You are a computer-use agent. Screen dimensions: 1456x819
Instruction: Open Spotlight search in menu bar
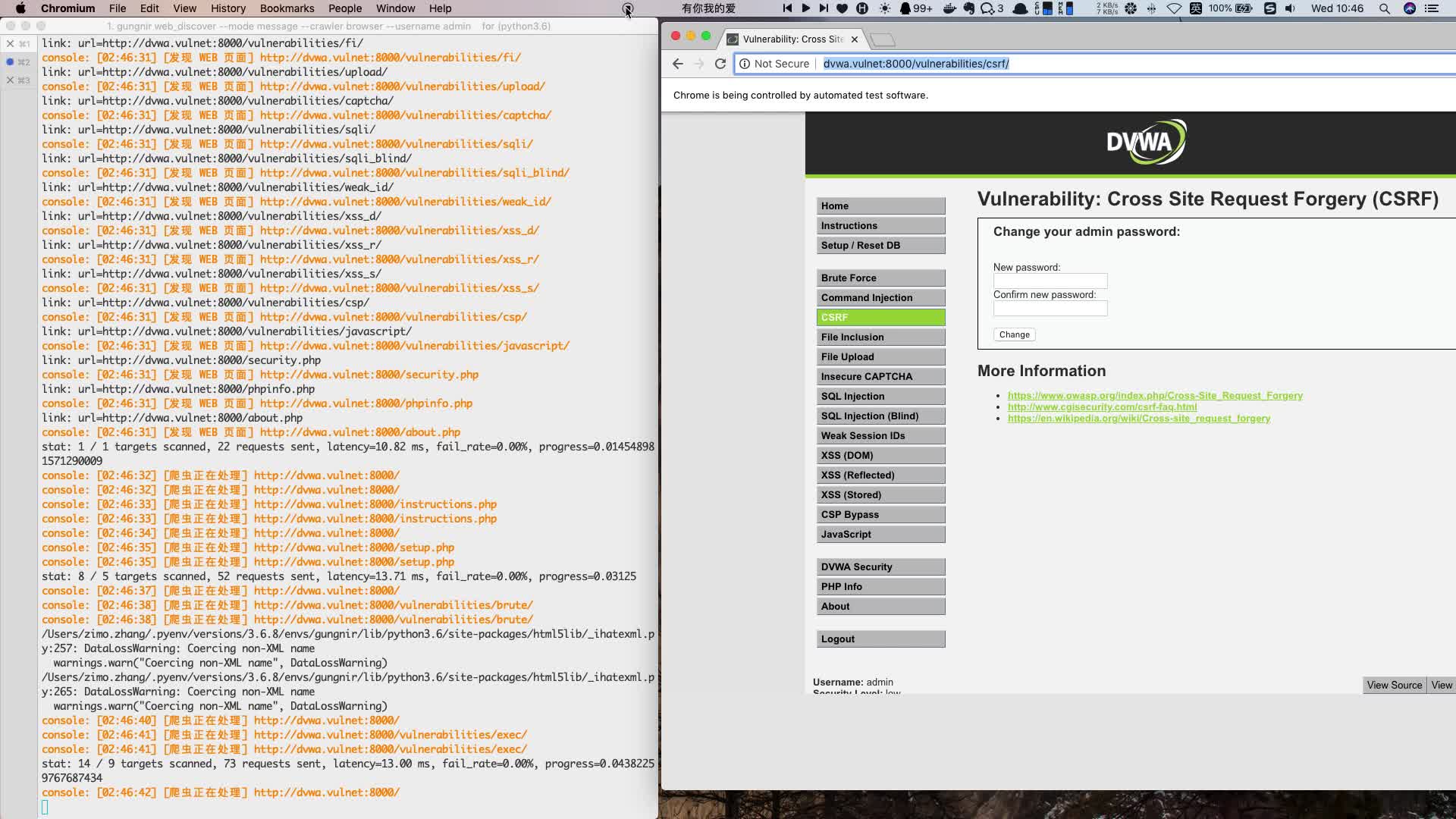pyautogui.click(x=1384, y=8)
